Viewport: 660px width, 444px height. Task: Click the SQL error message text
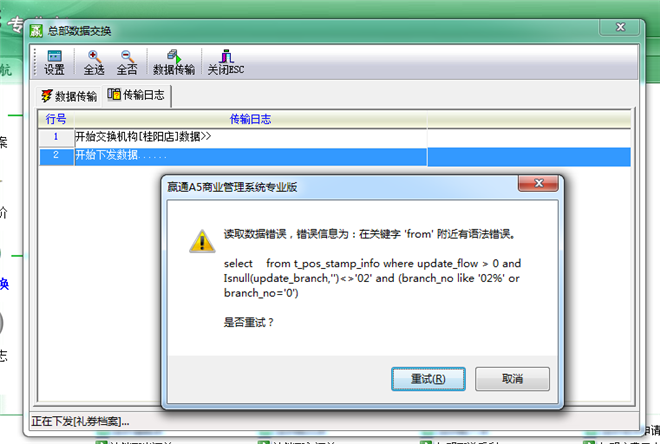(x=372, y=278)
